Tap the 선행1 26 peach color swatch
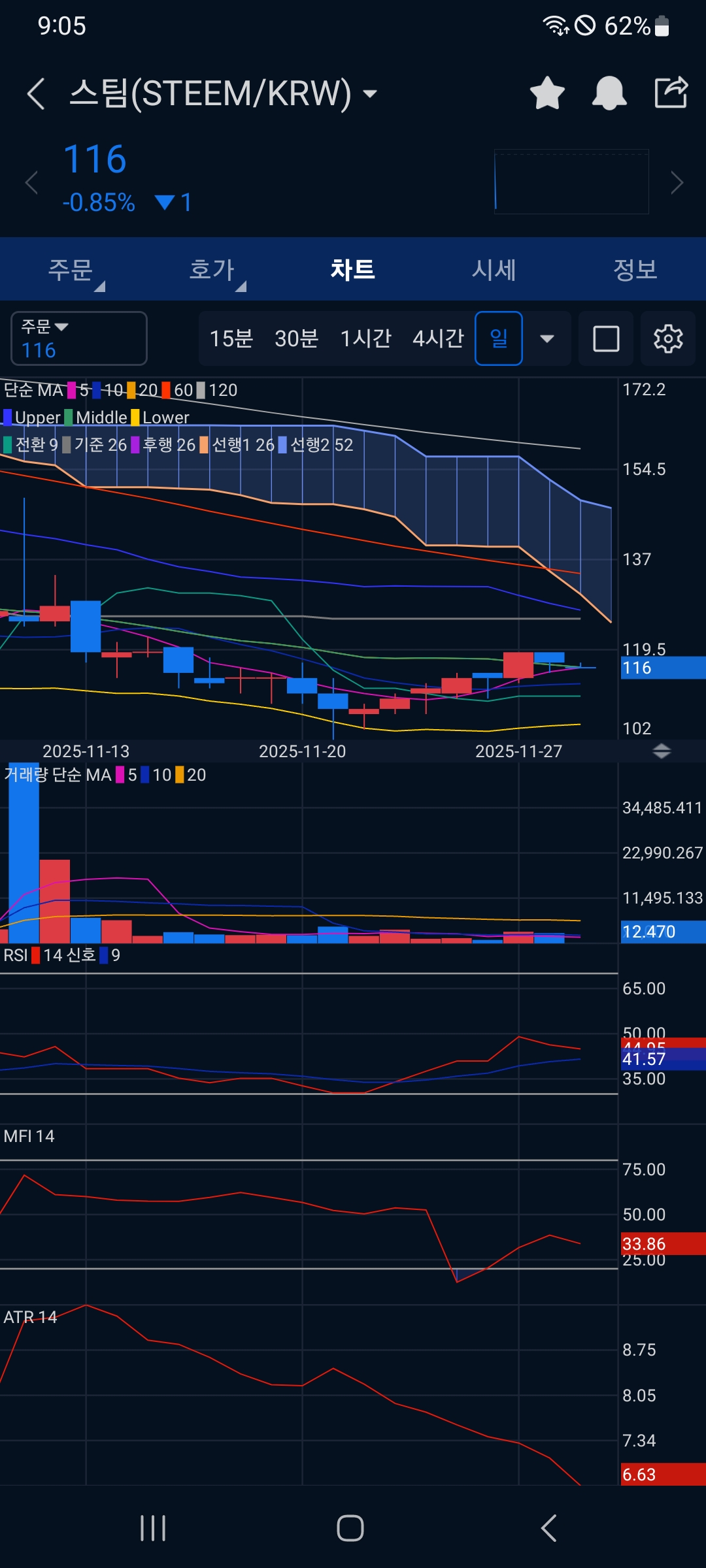This screenshot has height=1568, width=706. coord(204,445)
